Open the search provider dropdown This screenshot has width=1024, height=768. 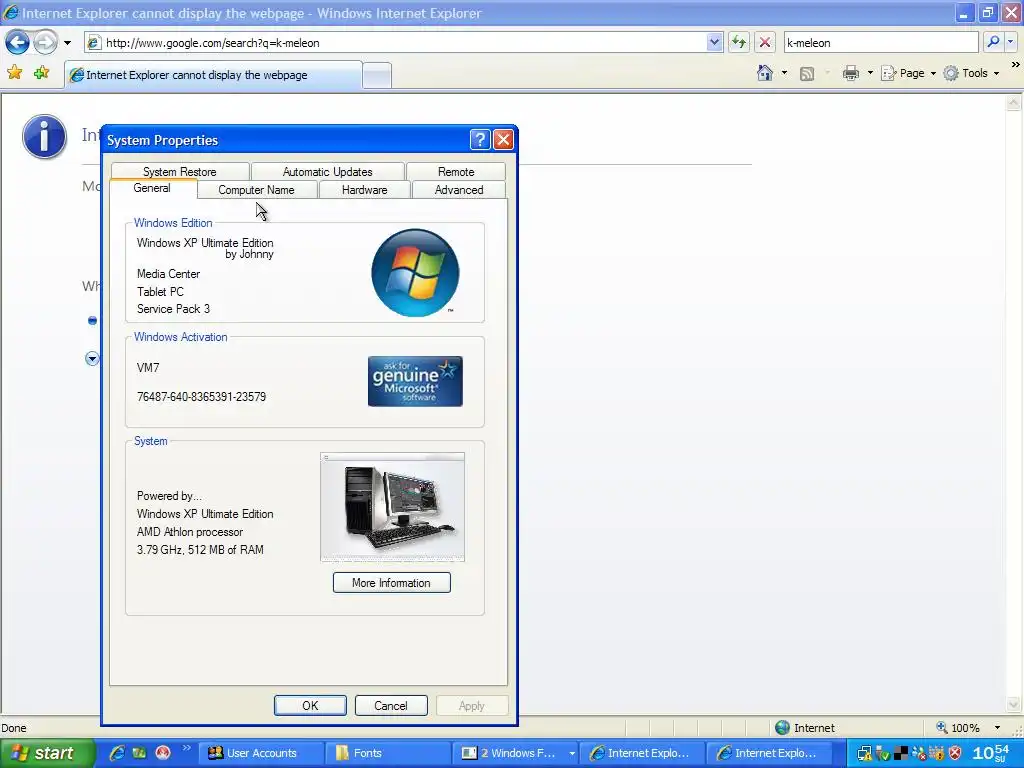(x=1010, y=42)
